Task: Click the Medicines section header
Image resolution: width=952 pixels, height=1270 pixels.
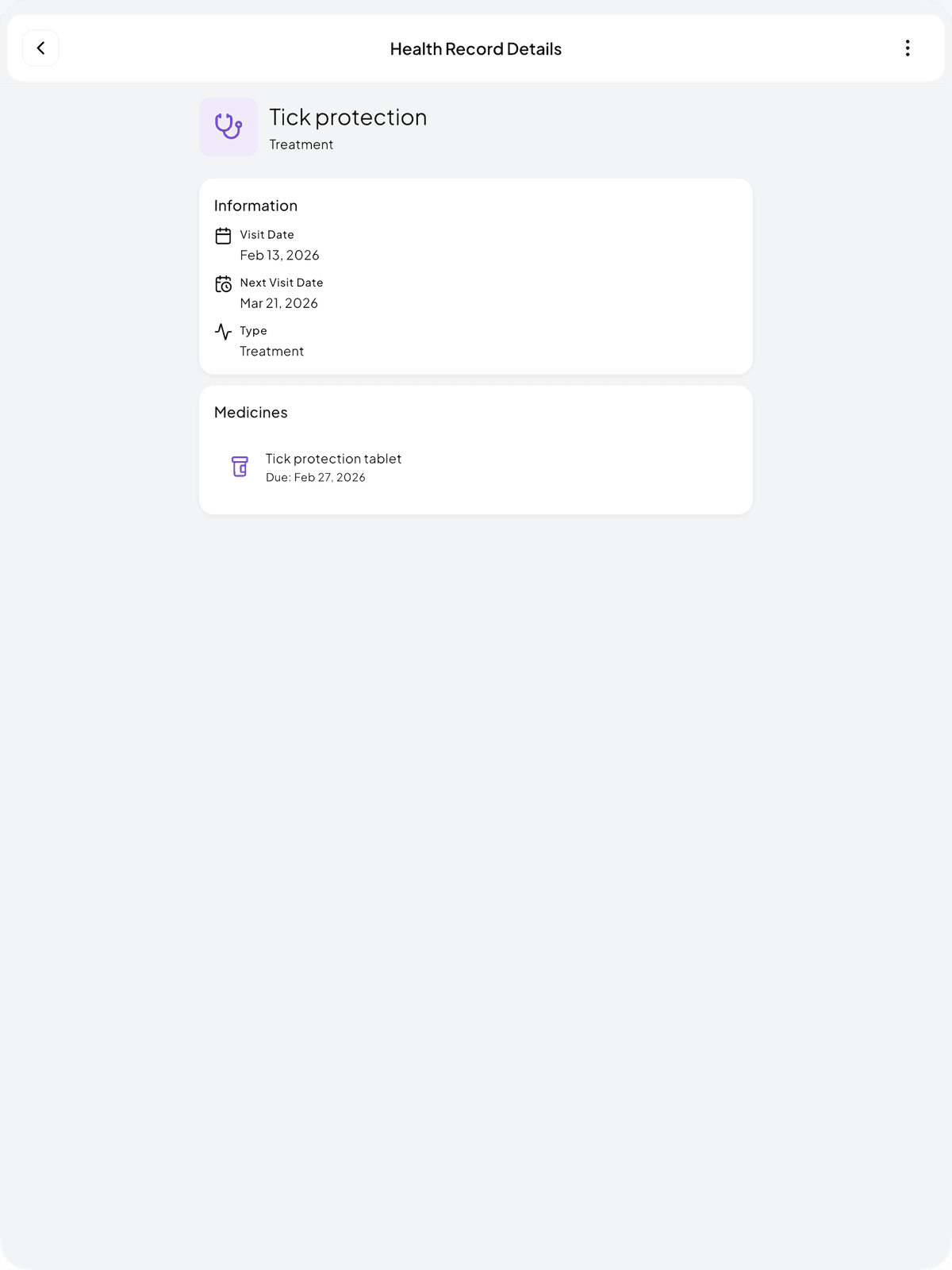Action: point(250,412)
